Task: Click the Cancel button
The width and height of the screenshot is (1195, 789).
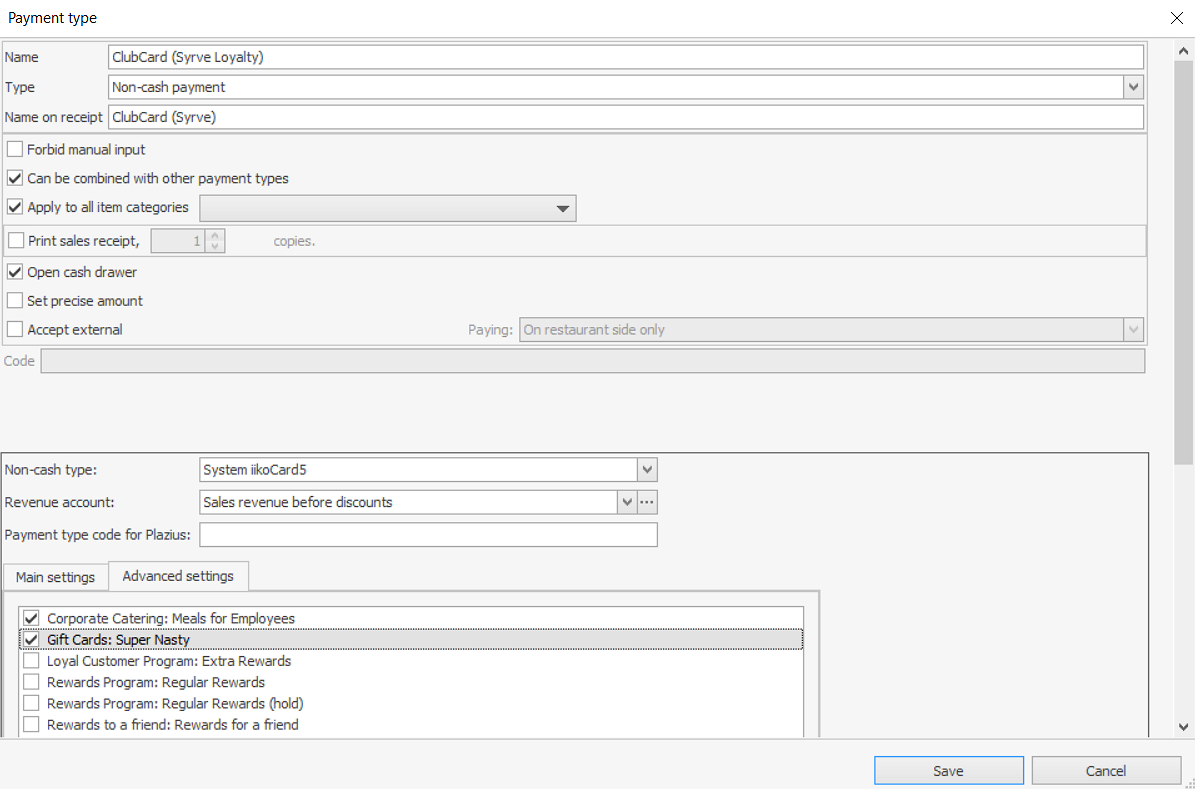Action: click(x=1106, y=770)
